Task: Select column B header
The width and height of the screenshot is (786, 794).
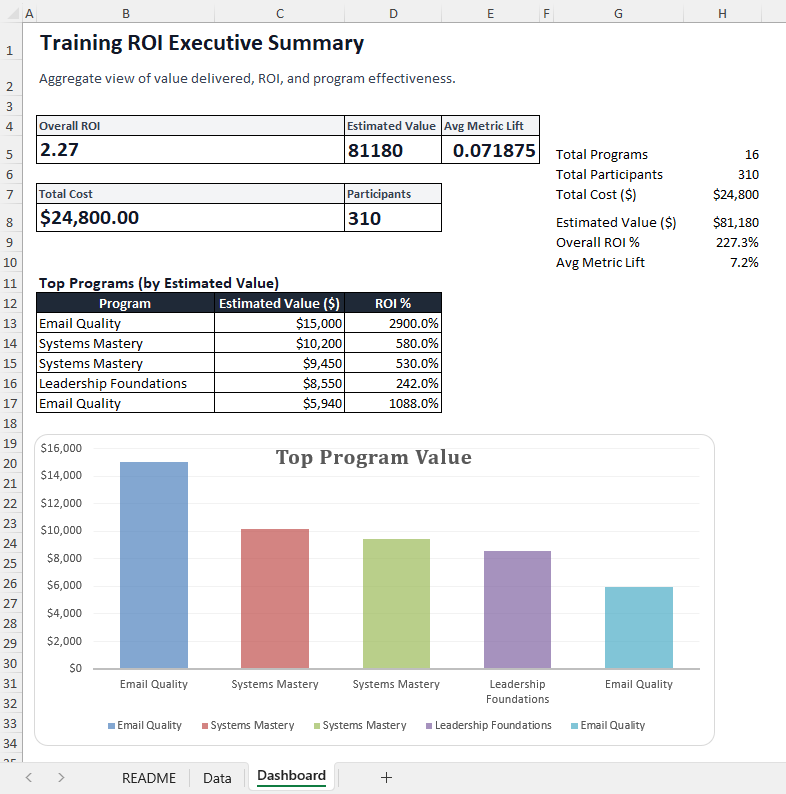Action: pyautogui.click(x=126, y=14)
